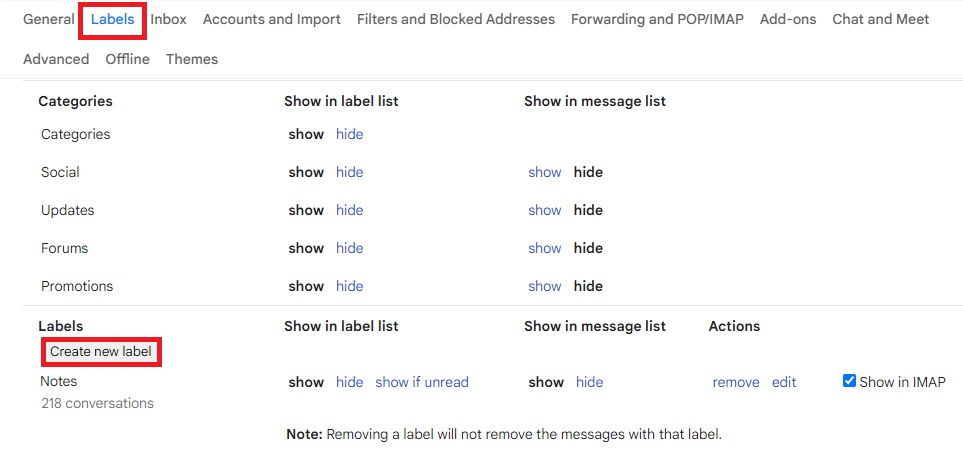This screenshot has width=963, height=476.
Task: Click the Create new label button
Action: point(101,352)
